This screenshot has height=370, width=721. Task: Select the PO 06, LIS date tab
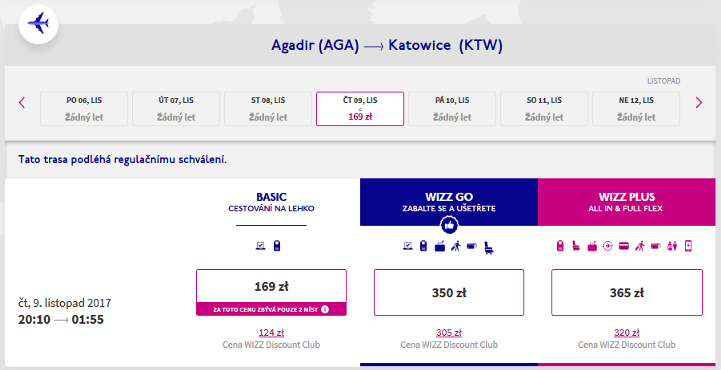(x=84, y=108)
